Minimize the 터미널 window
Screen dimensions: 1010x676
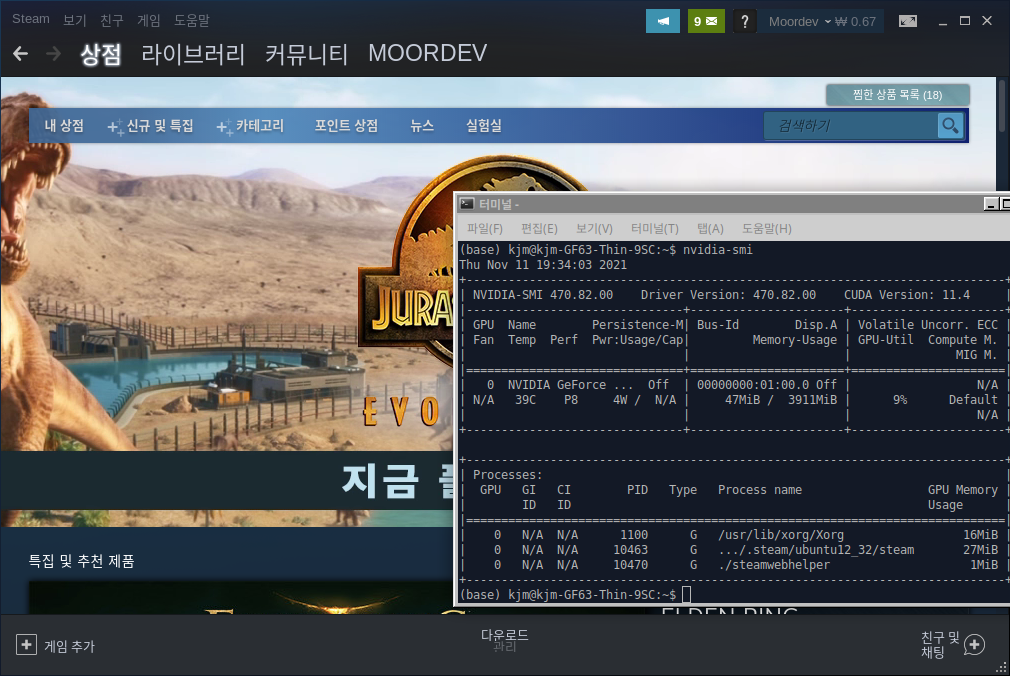click(x=991, y=204)
